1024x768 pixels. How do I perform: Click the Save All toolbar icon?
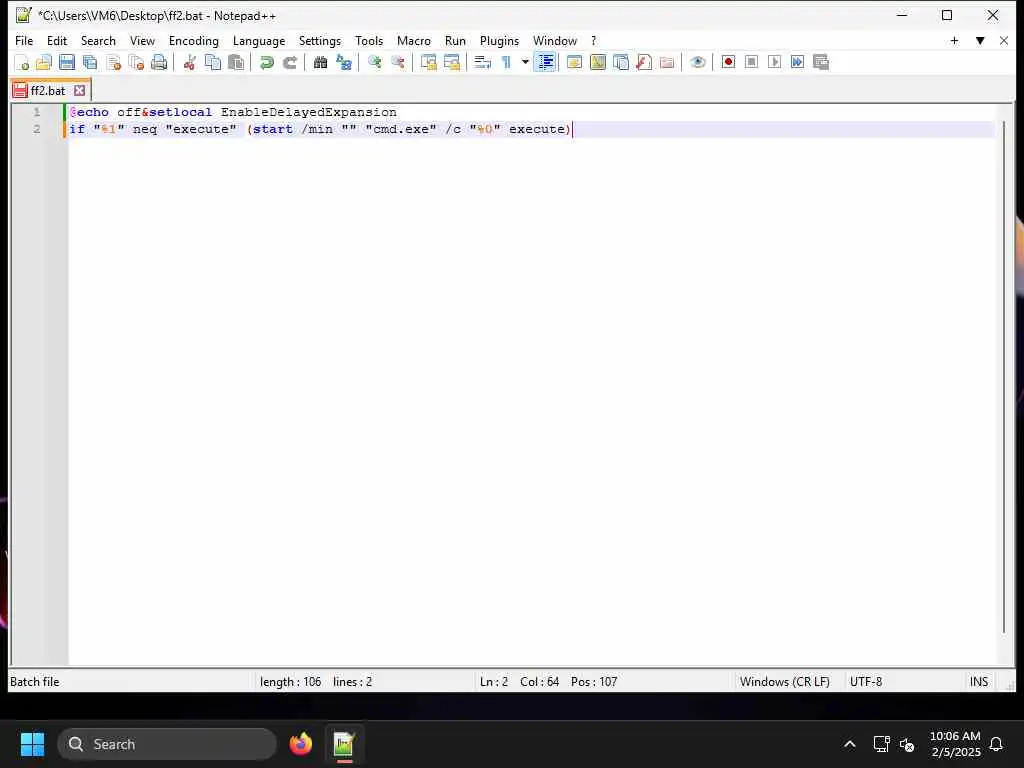pos(89,63)
